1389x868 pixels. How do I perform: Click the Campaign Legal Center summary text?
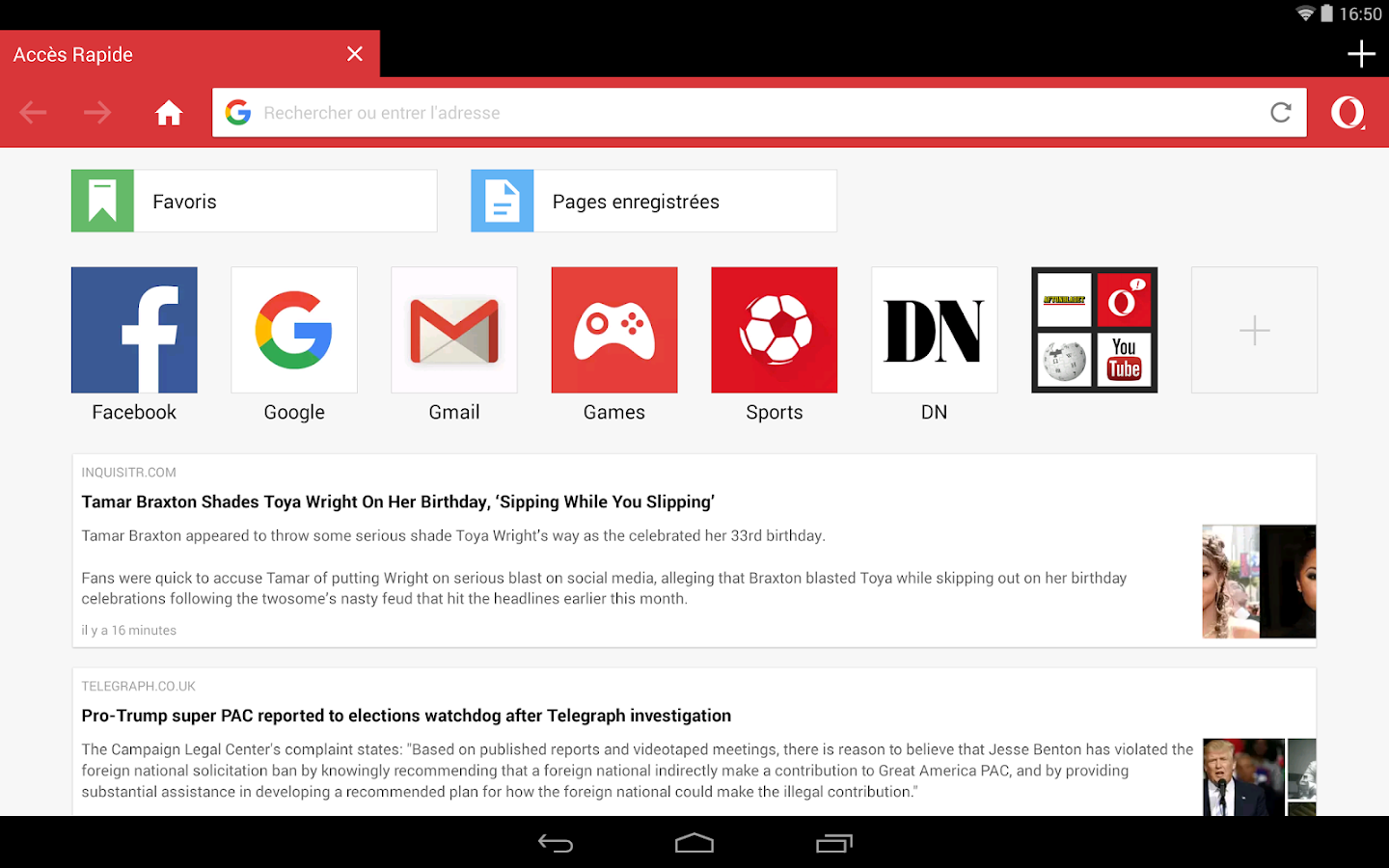pos(637,771)
